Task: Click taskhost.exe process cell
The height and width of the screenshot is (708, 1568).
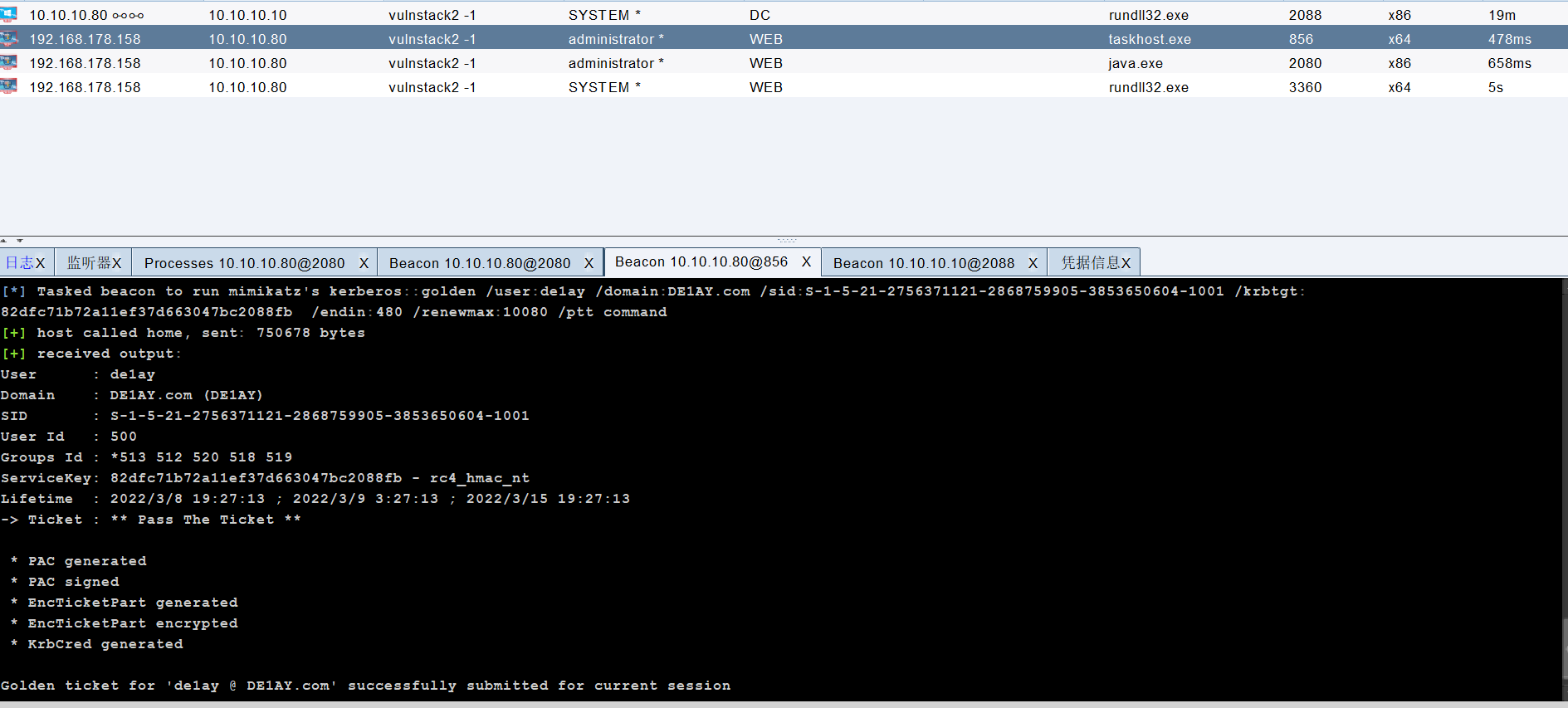Action: point(1150,39)
